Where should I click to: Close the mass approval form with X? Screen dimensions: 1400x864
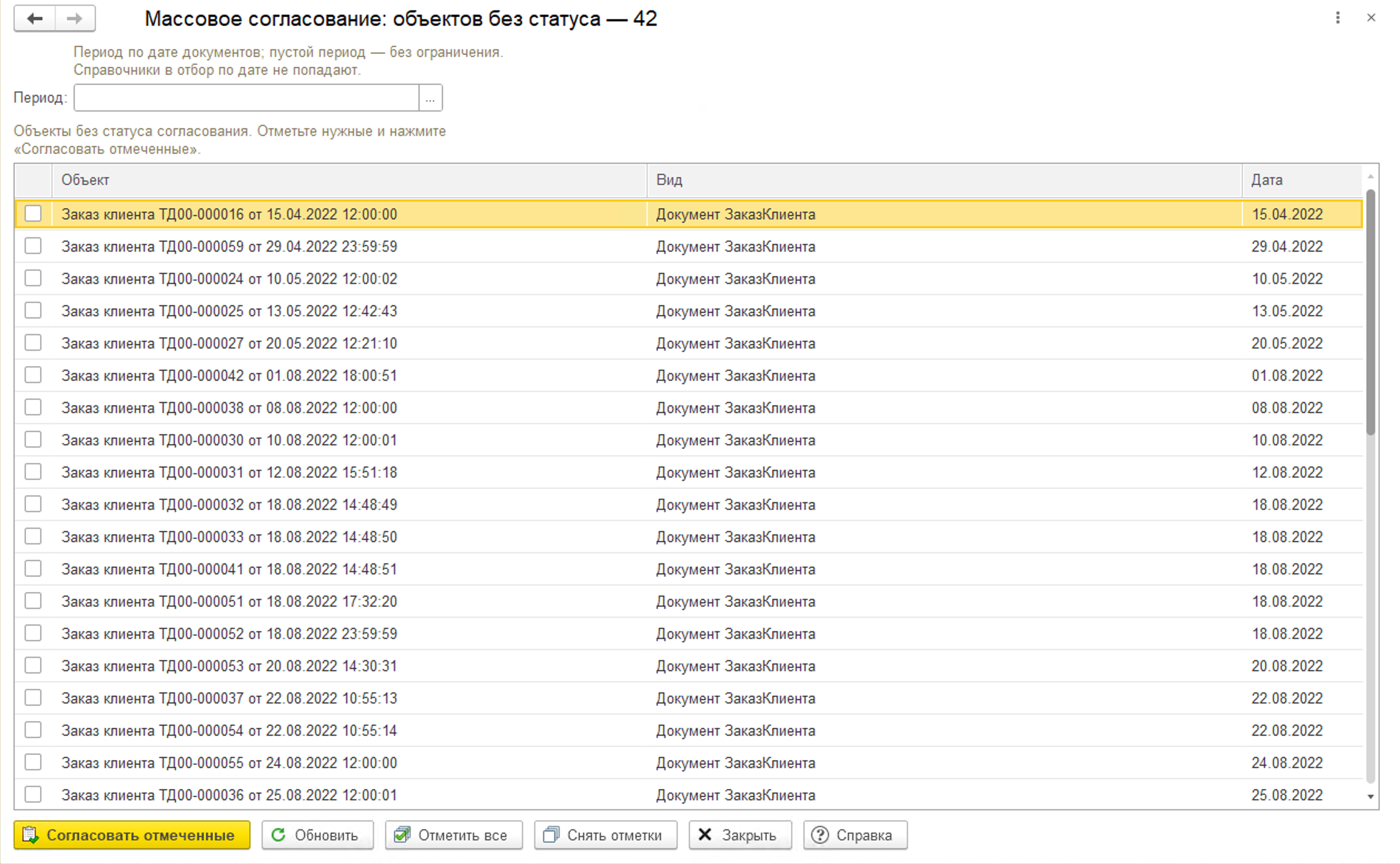(x=1371, y=18)
